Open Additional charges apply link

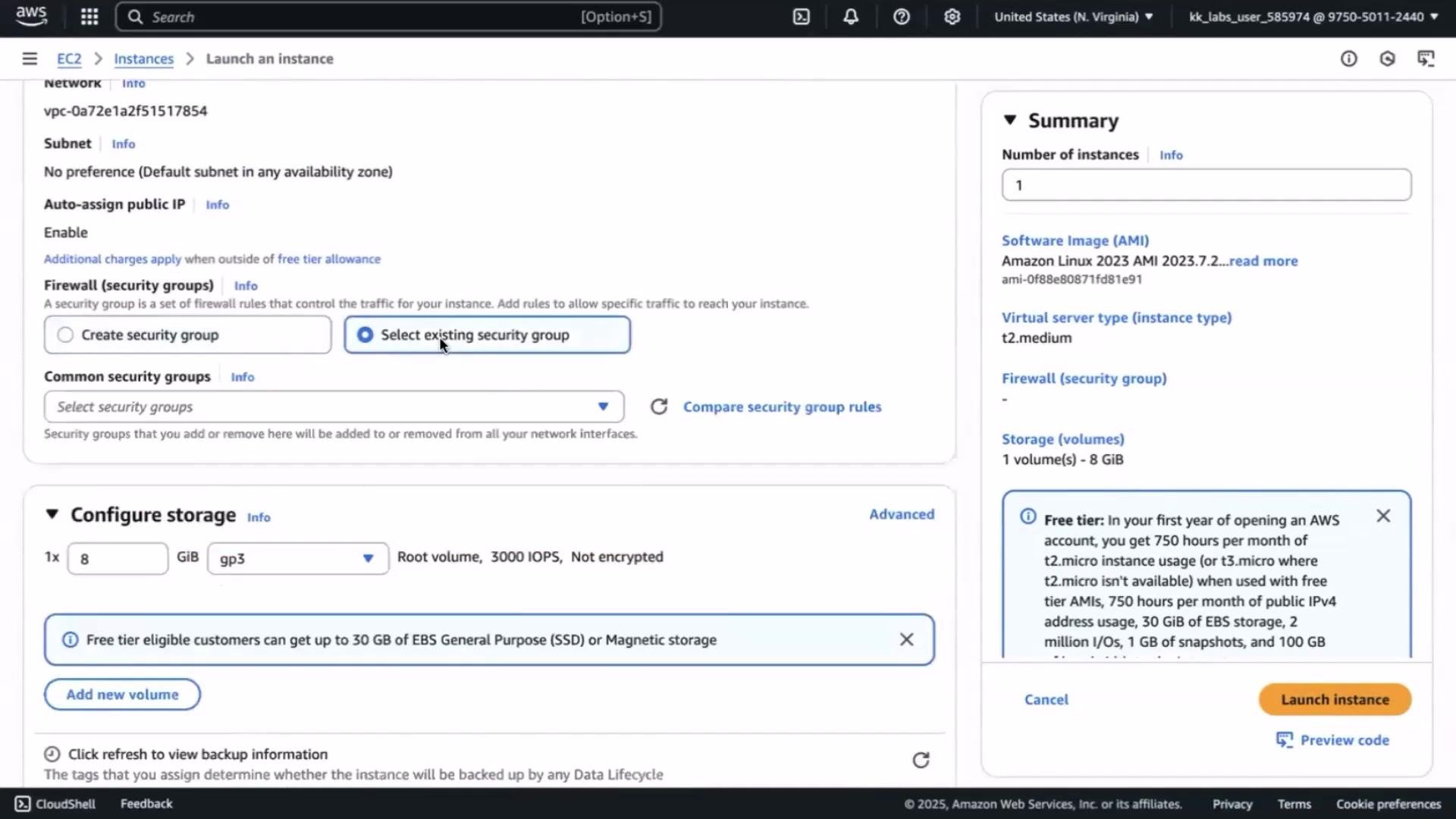tap(112, 259)
